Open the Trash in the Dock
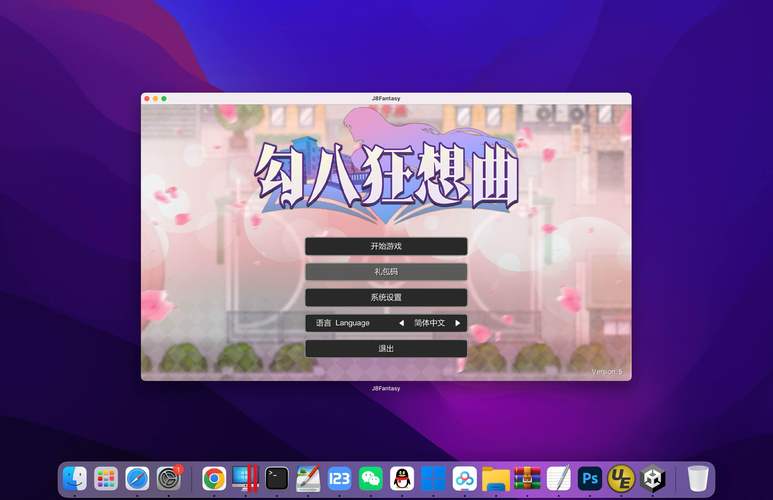Image resolution: width=773 pixels, height=500 pixels. click(x=698, y=478)
